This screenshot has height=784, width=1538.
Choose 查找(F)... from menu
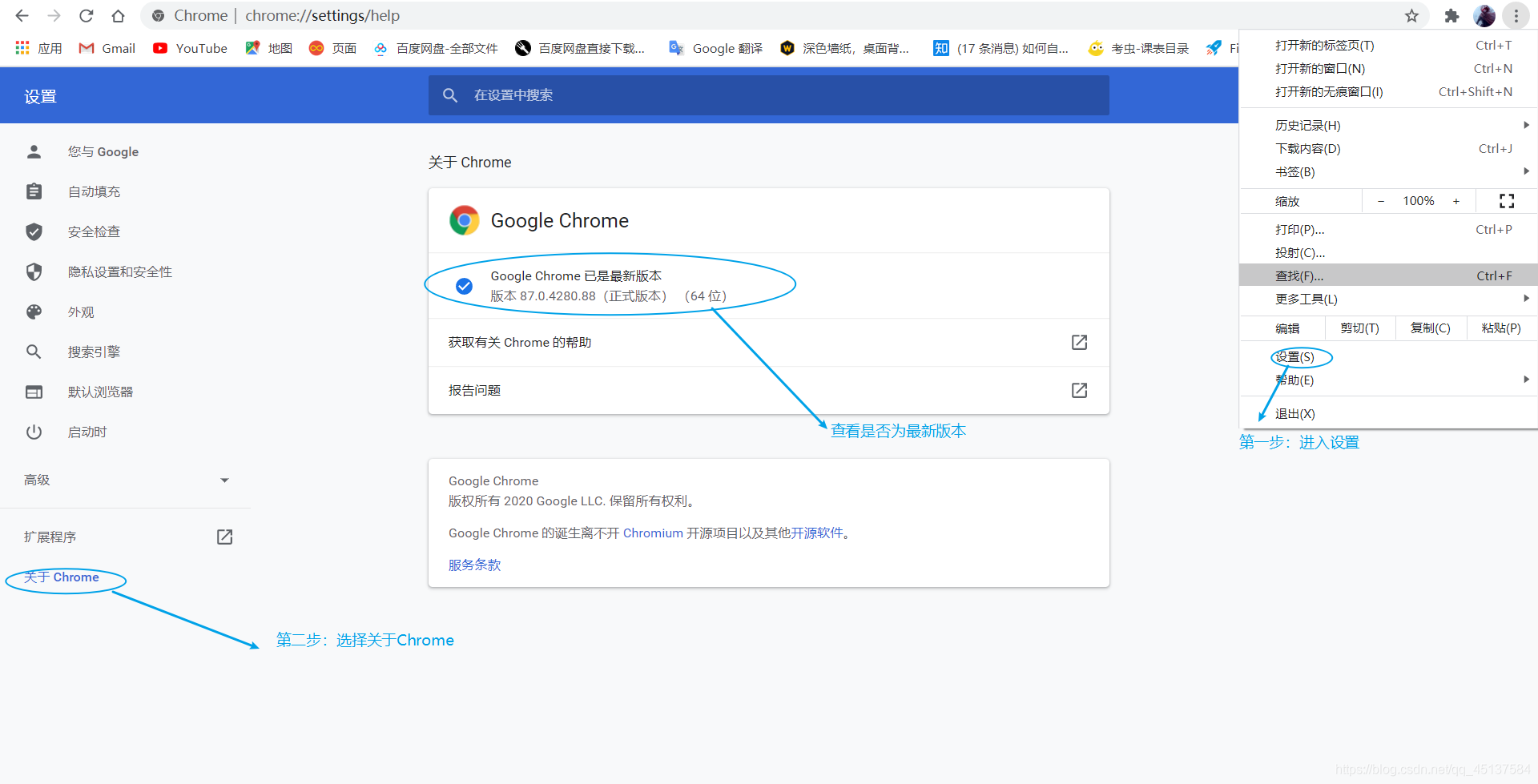point(1388,276)
